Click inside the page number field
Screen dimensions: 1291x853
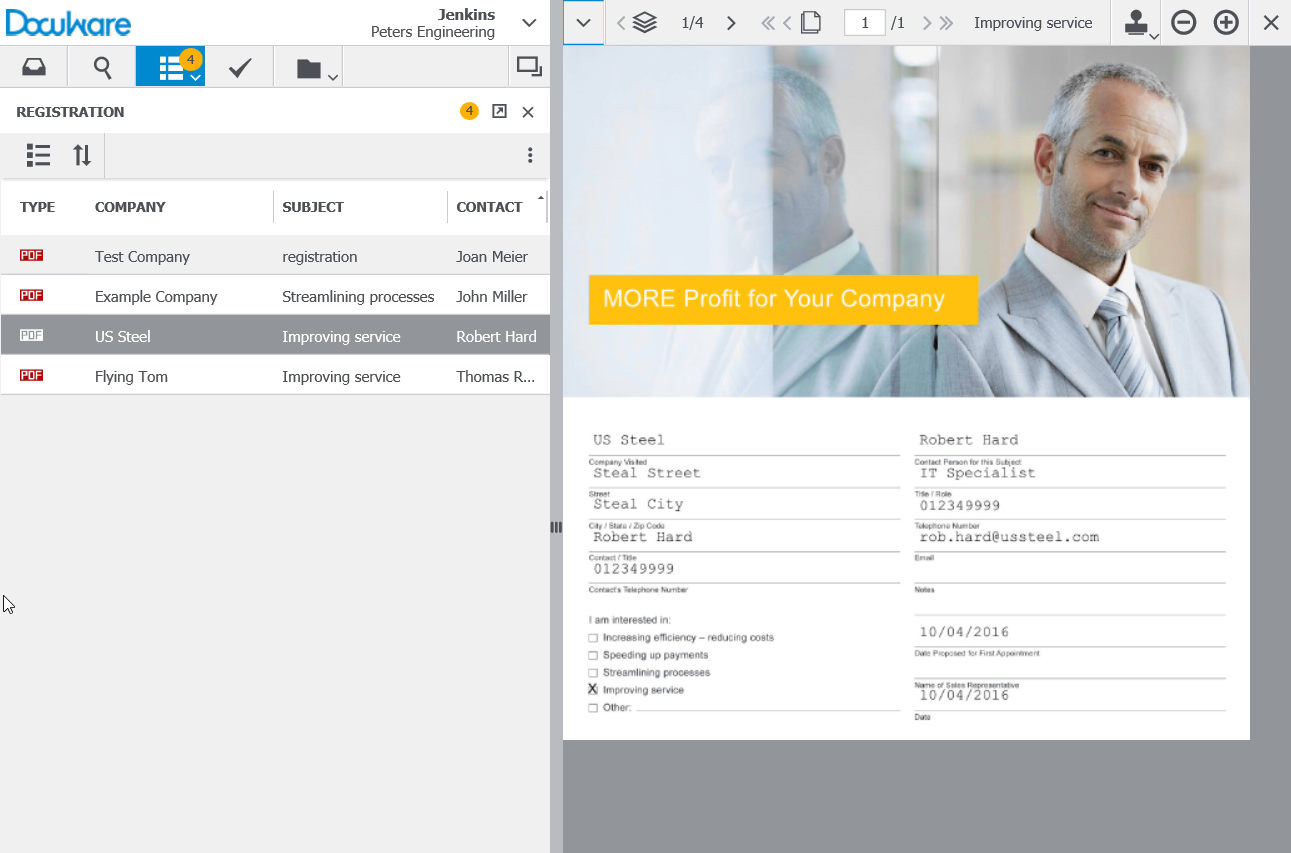tap(864, 21)
